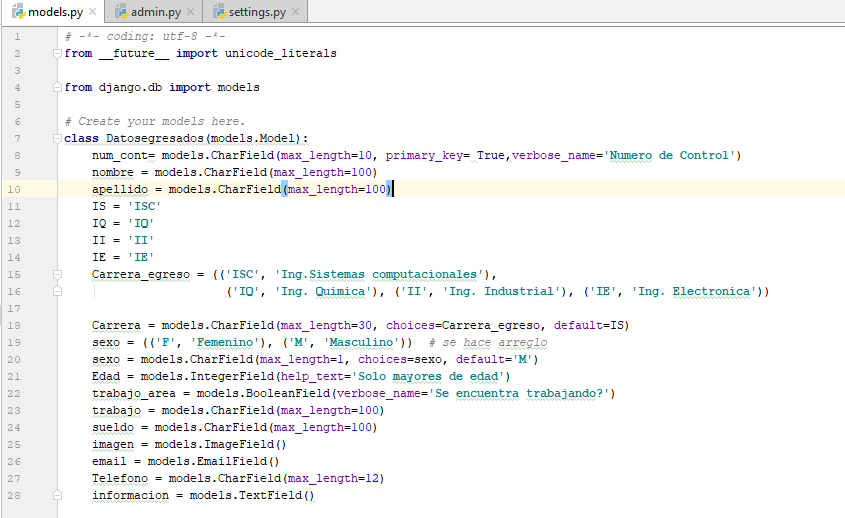
Task: Click 'models.ImageField()' on line 25
Action: [x=221, y=445]
